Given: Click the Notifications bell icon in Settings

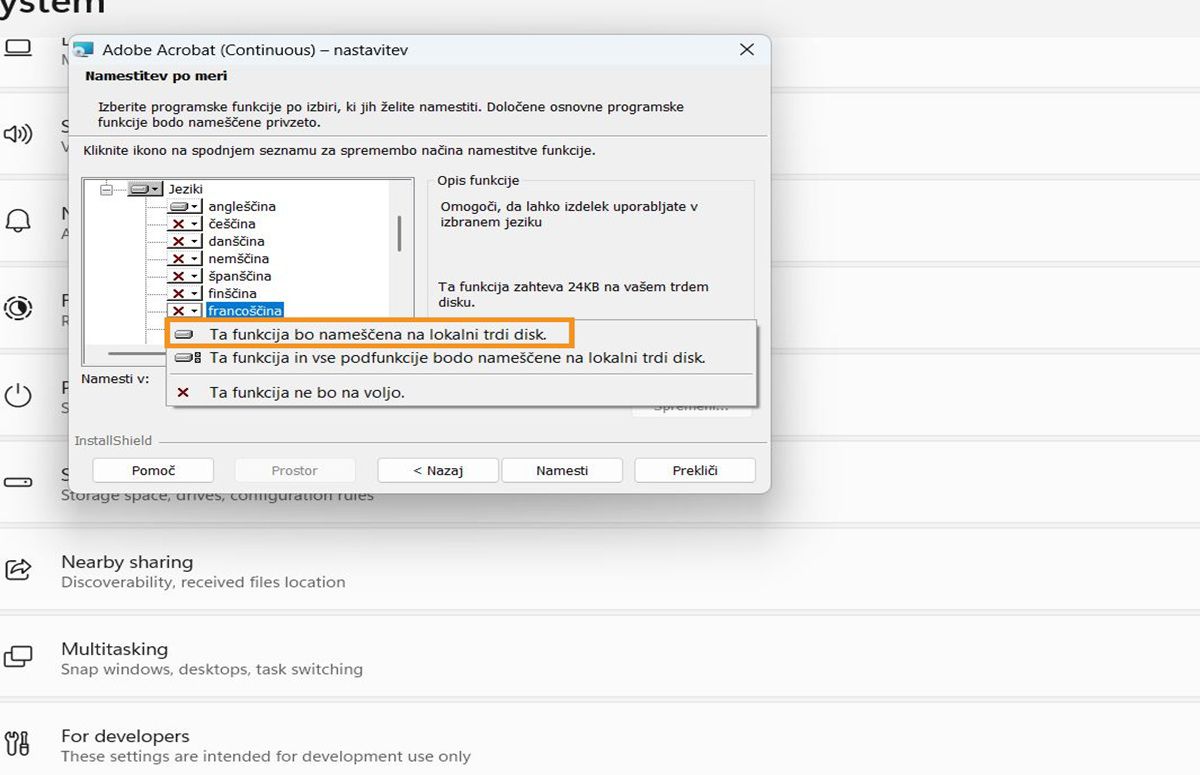Looking at the screenshot, I should (18, 221).
